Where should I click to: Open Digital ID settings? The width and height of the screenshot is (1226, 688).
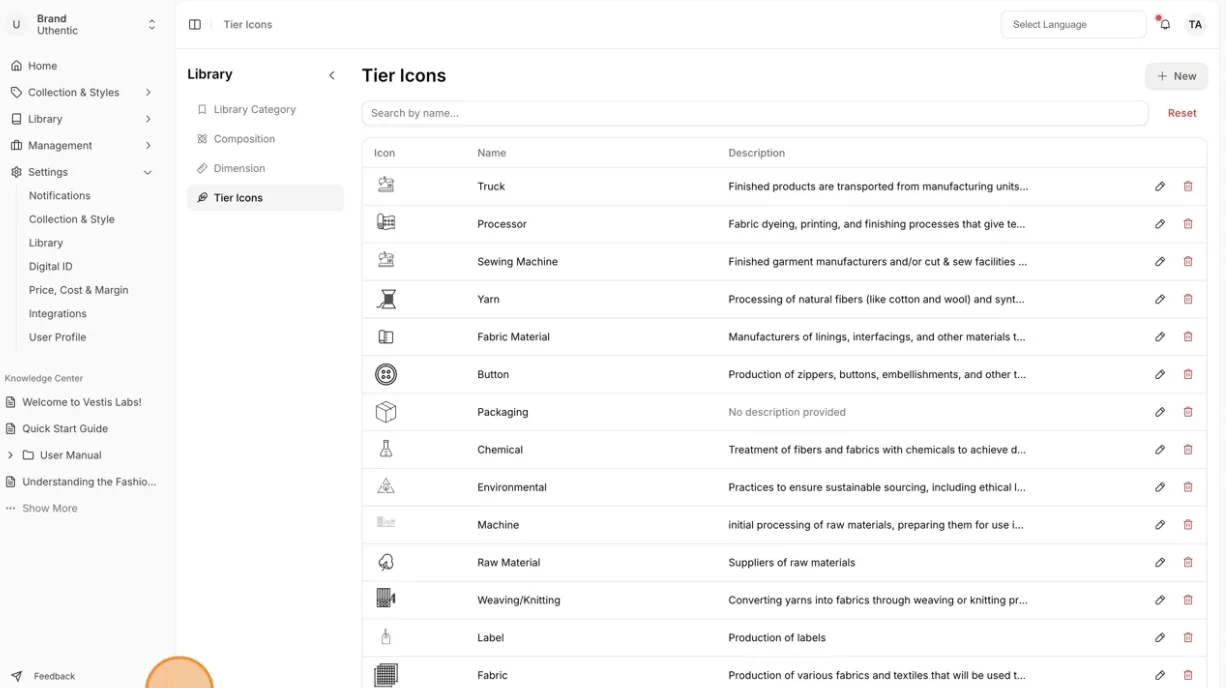pos(51,266)
